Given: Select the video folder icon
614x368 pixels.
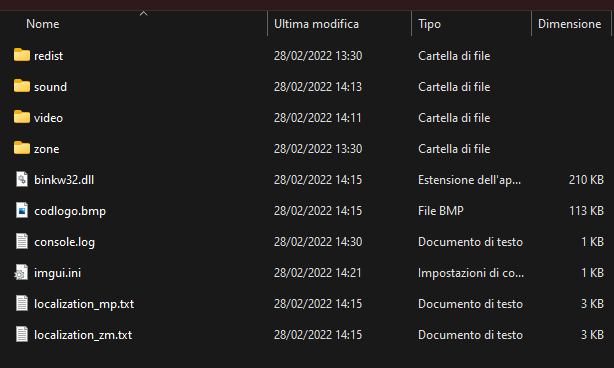Looking at the screenshot, I should click(x=22, y=117).
